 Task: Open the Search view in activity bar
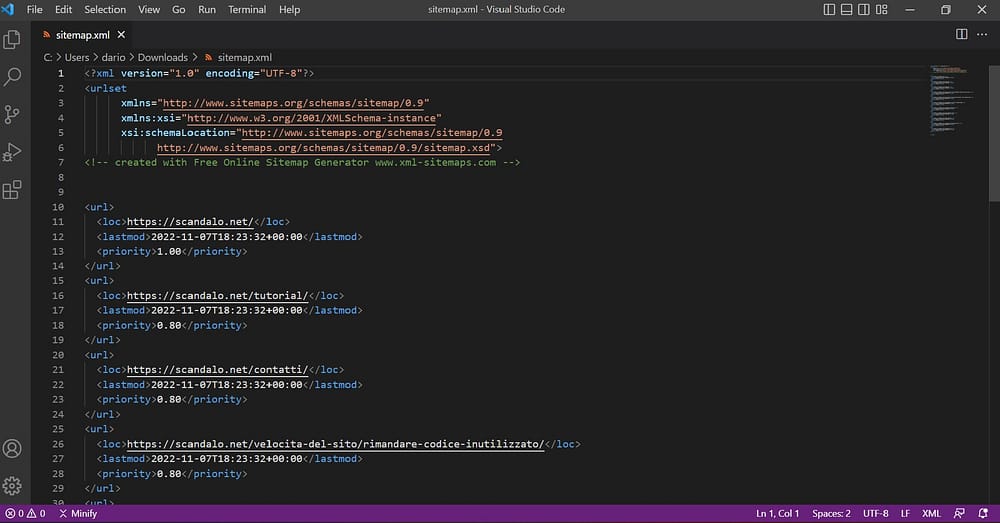coord(12,77)
